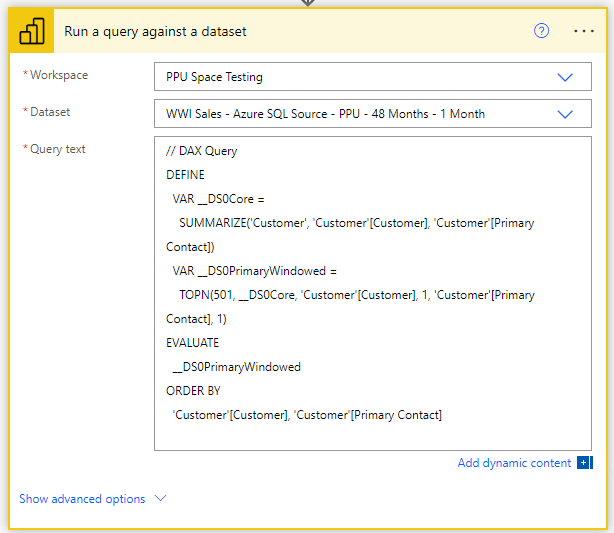This screenshot has height=533, width=614.
Task: Place cursor on the DEFINE line
Action: pos(185,175)
